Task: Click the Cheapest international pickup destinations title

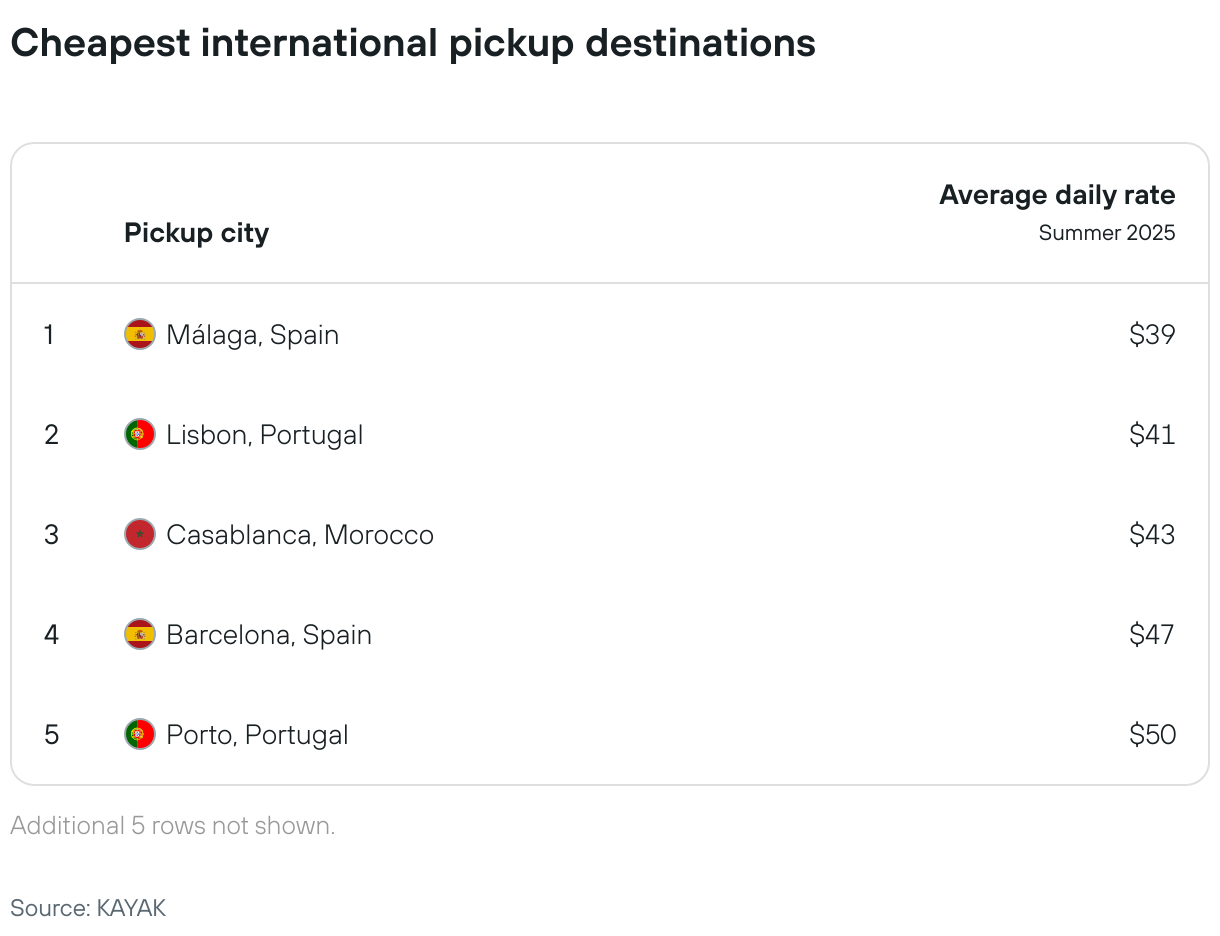Action: (413, 43)
